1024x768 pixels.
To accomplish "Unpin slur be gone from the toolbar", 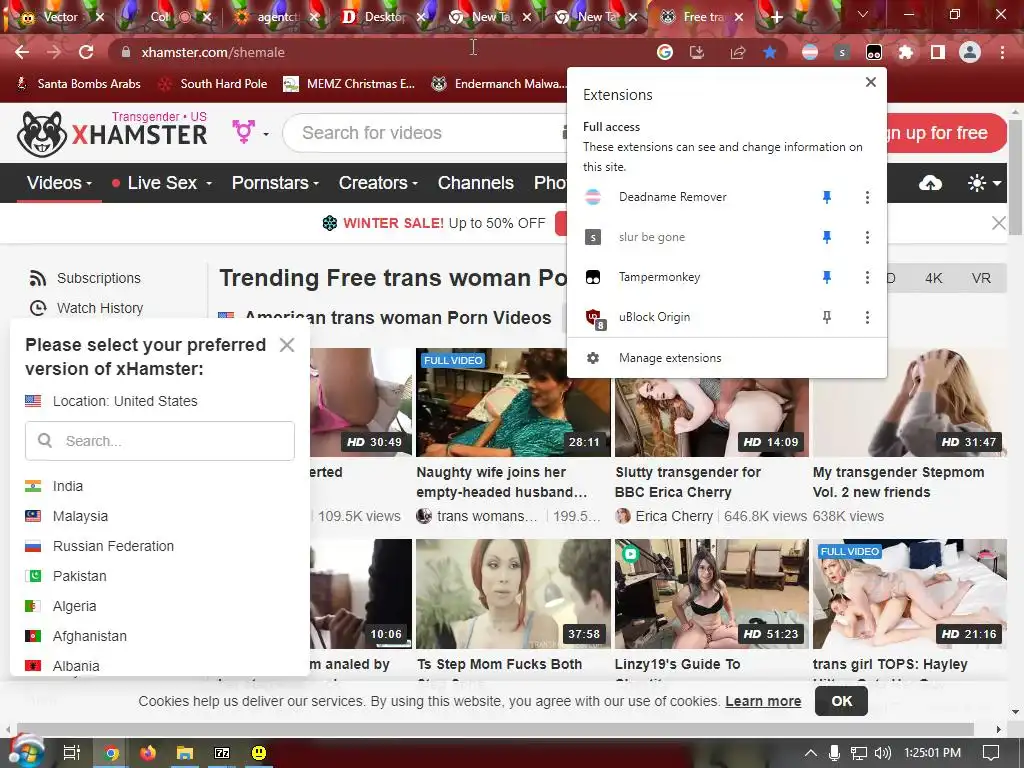I will point(827,237).
